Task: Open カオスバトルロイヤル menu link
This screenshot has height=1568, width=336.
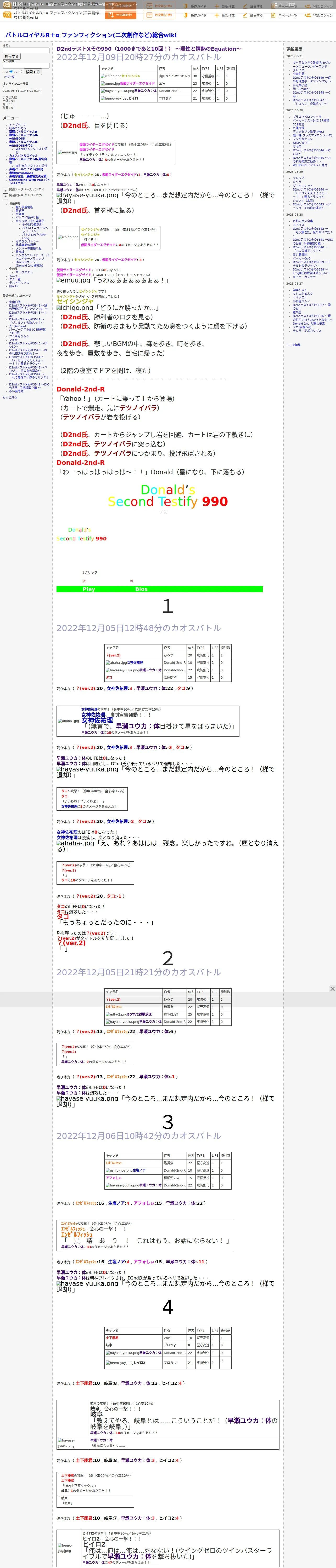Action: [x=23, y=156]
